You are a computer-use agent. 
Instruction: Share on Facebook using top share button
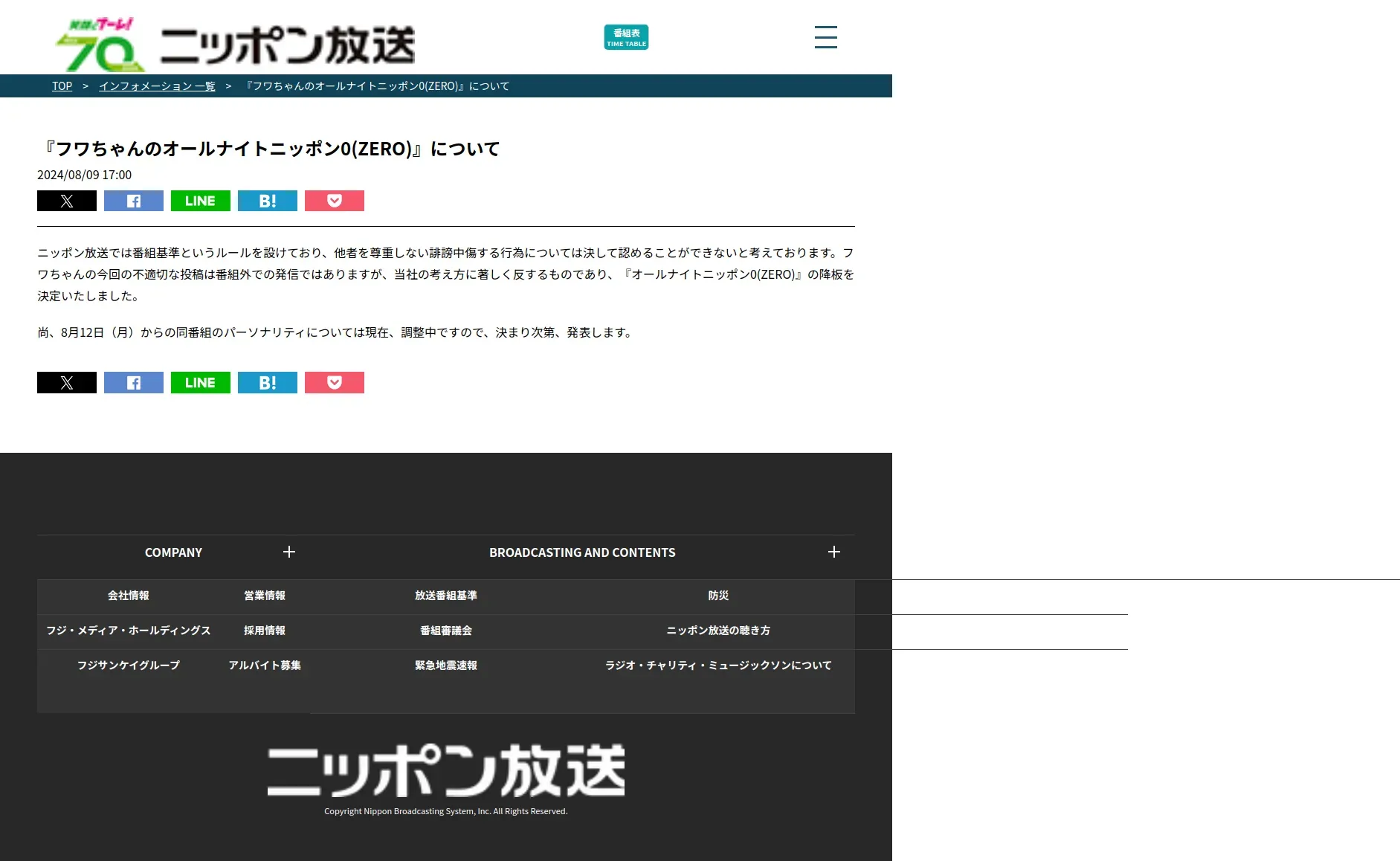tap(134, 201)
